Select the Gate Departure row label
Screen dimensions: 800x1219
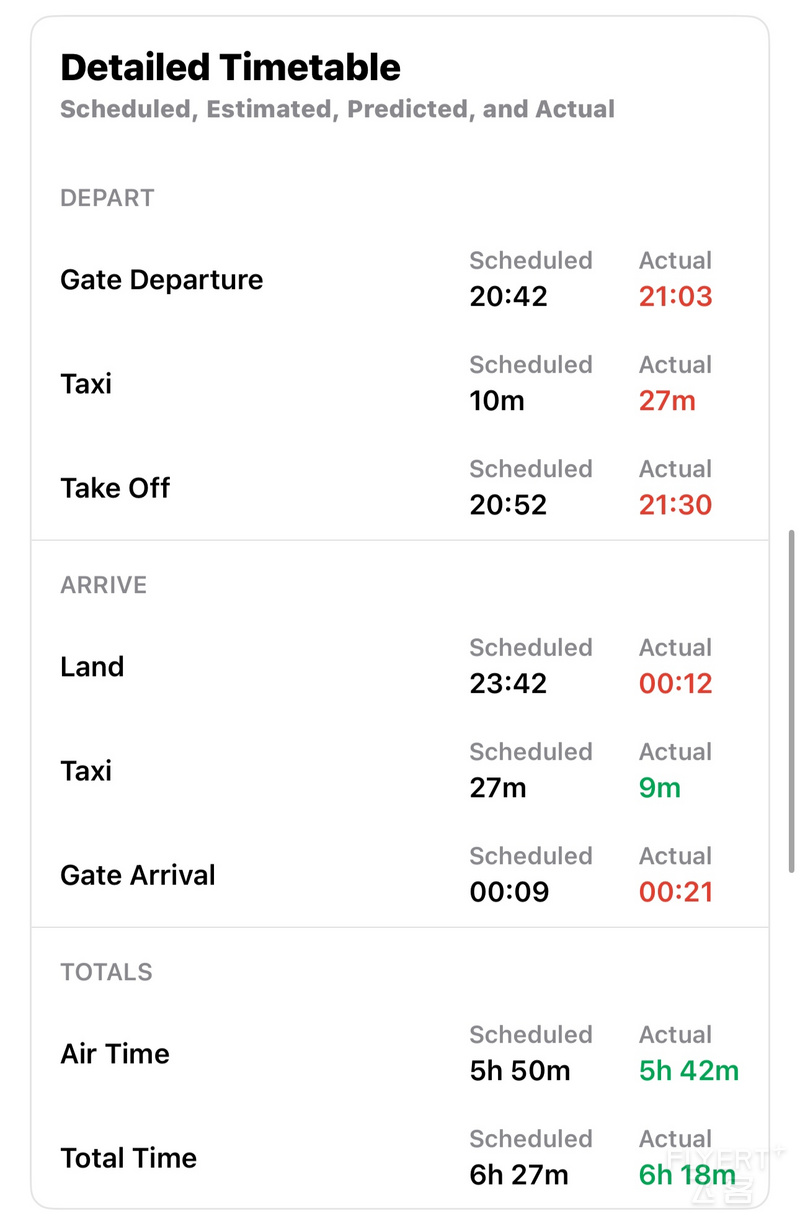[161, 279]
